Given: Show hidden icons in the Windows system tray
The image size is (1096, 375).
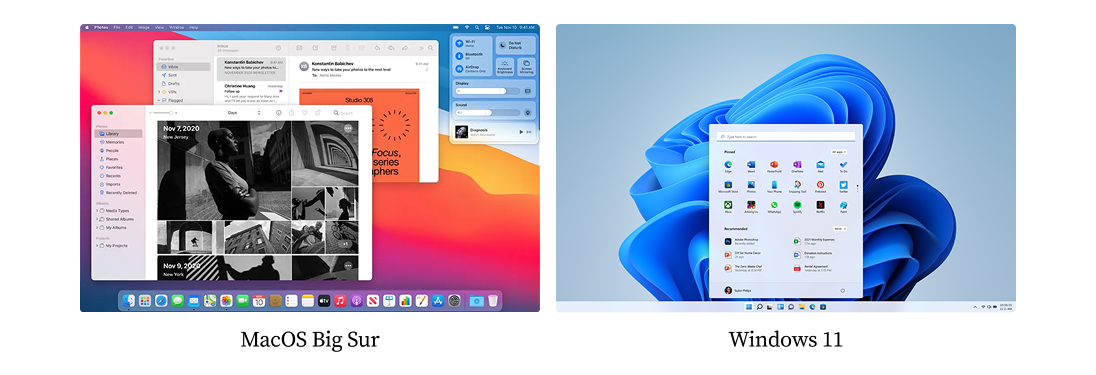Looking at the screenshot, I should [x=975, y=306].
